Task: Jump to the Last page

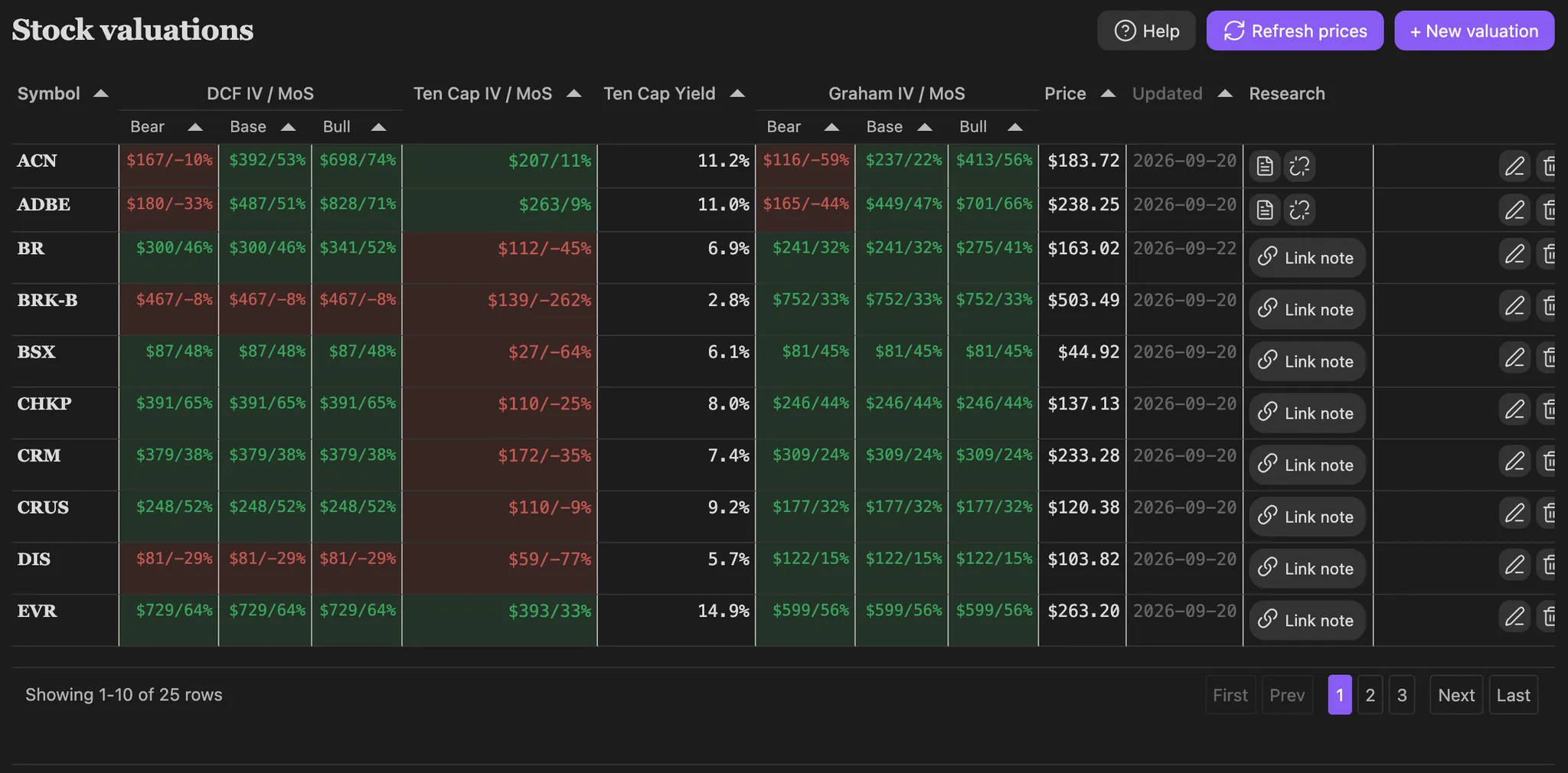Action: click(x=1514, y=695)
